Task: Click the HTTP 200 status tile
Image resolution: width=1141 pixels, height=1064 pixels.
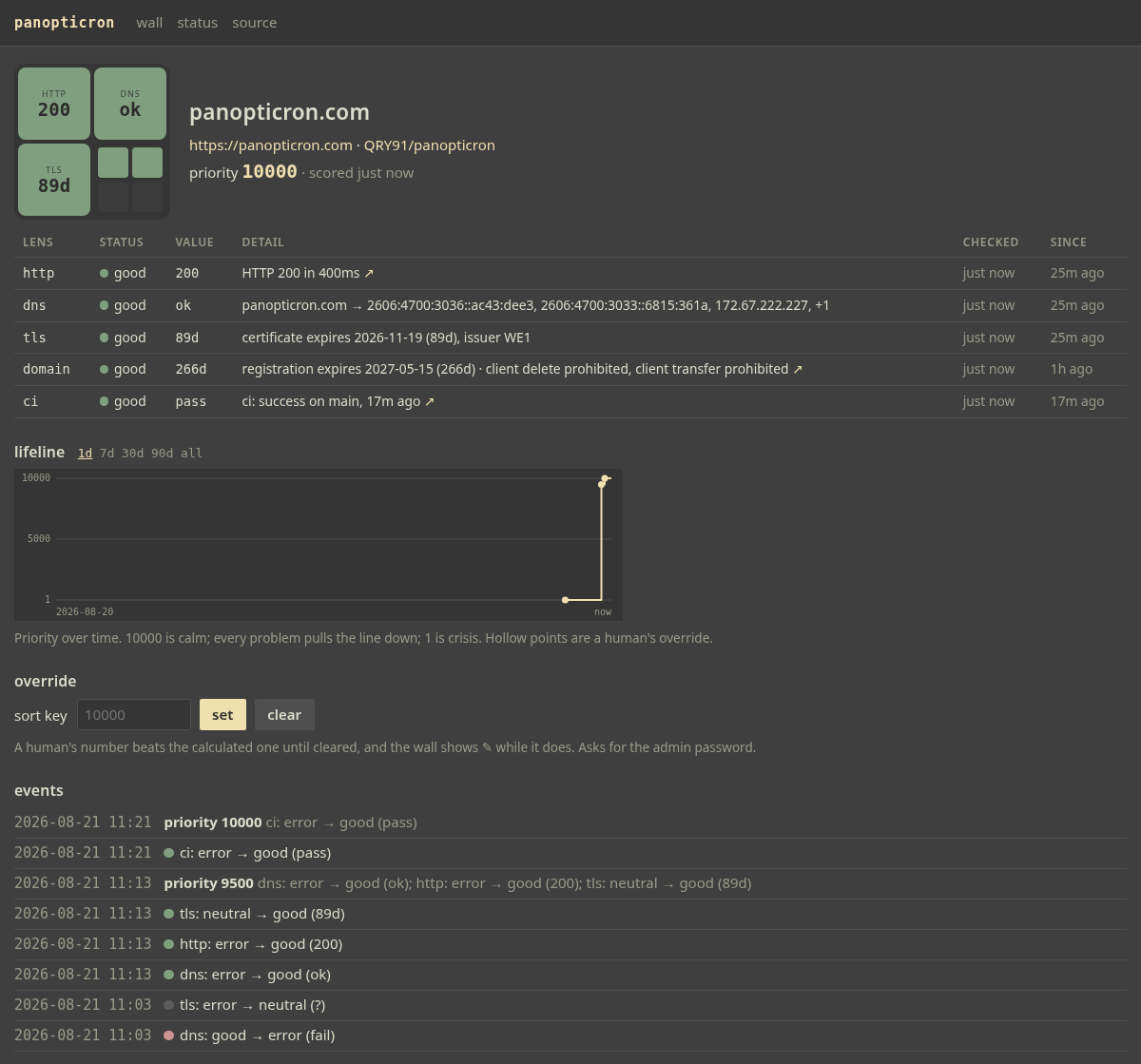Action: pyautogui.click(x=54, y=104)
